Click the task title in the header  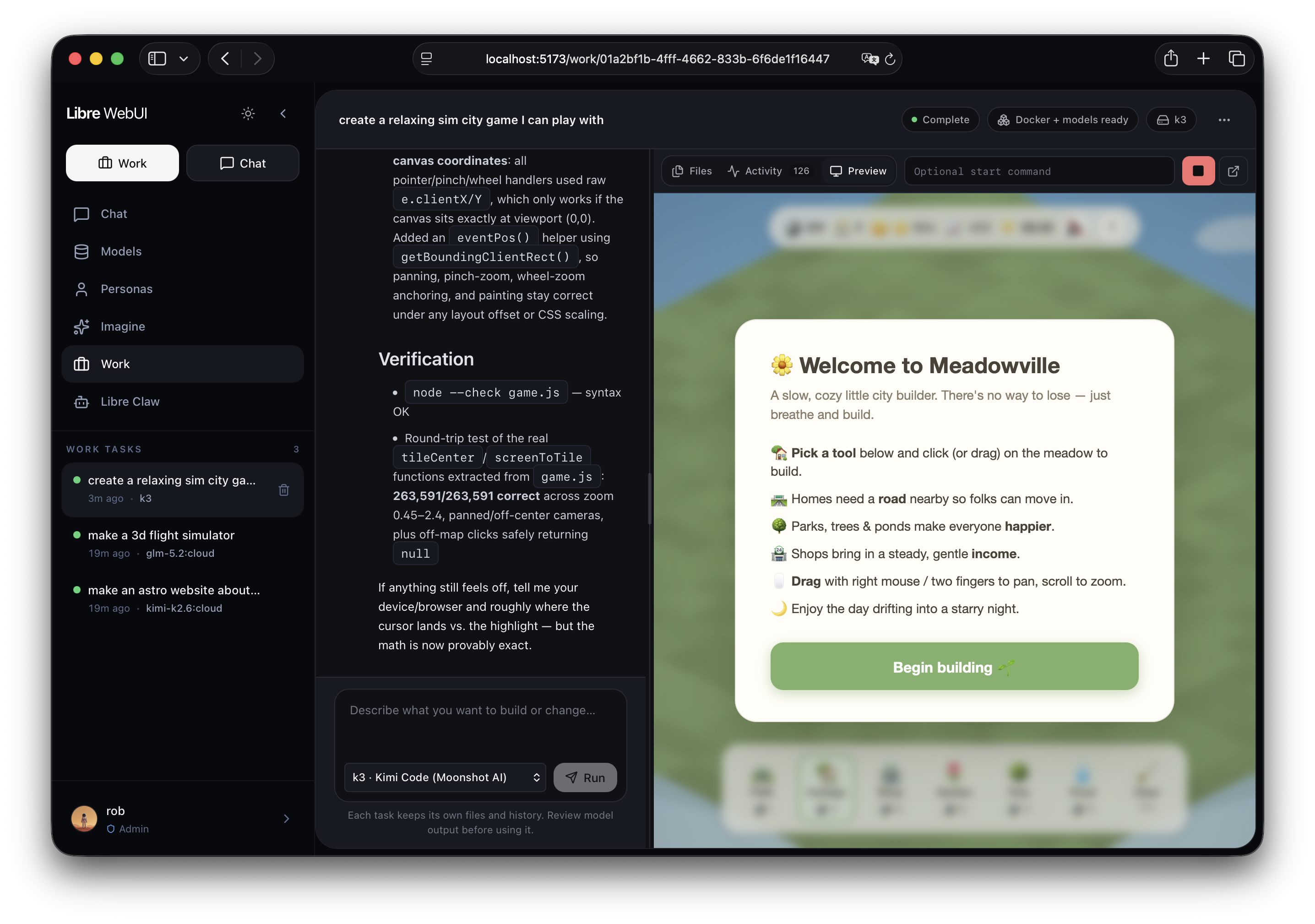471,120
